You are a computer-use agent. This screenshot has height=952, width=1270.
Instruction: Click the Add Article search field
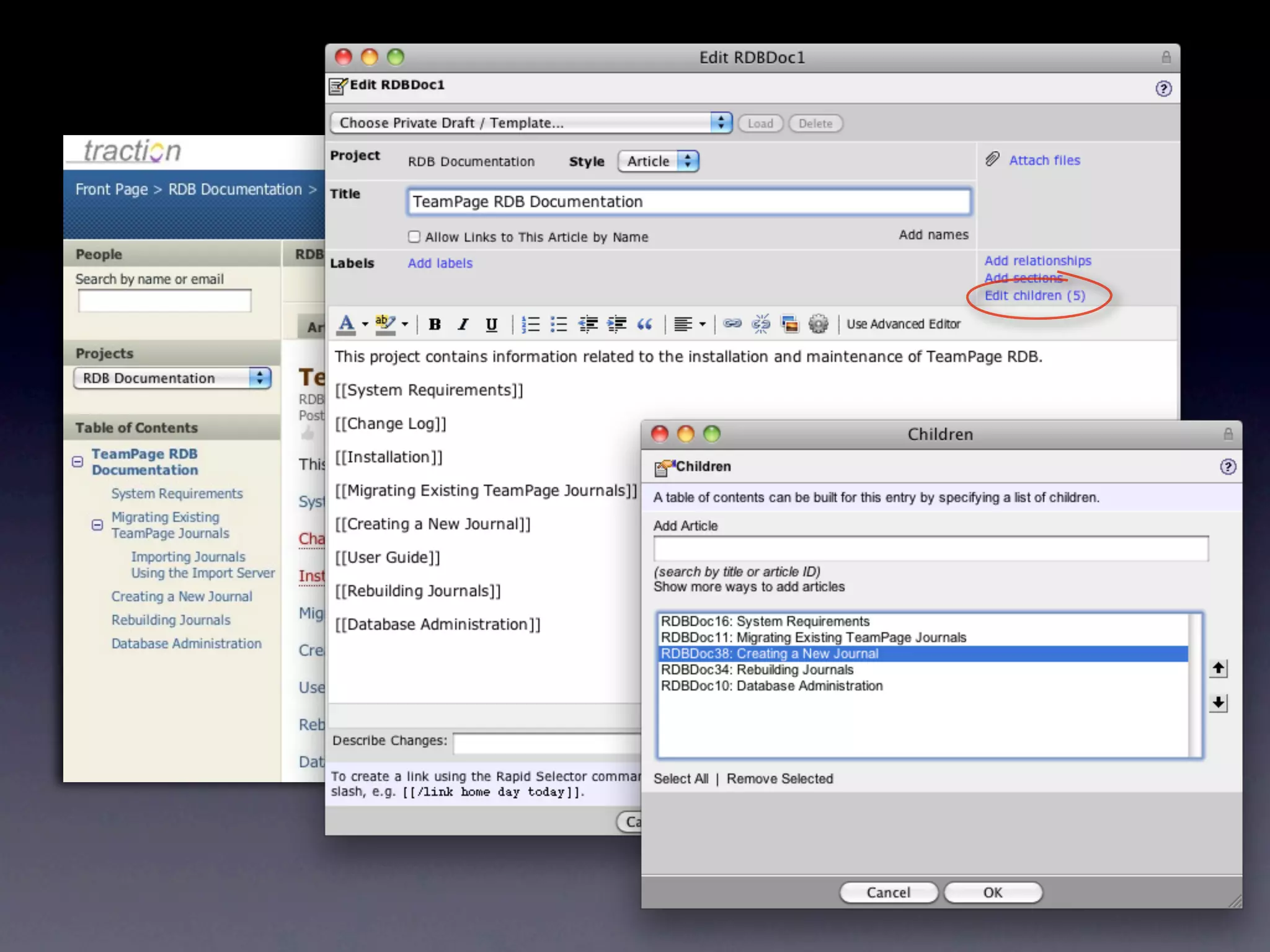(x=930, y=549)
